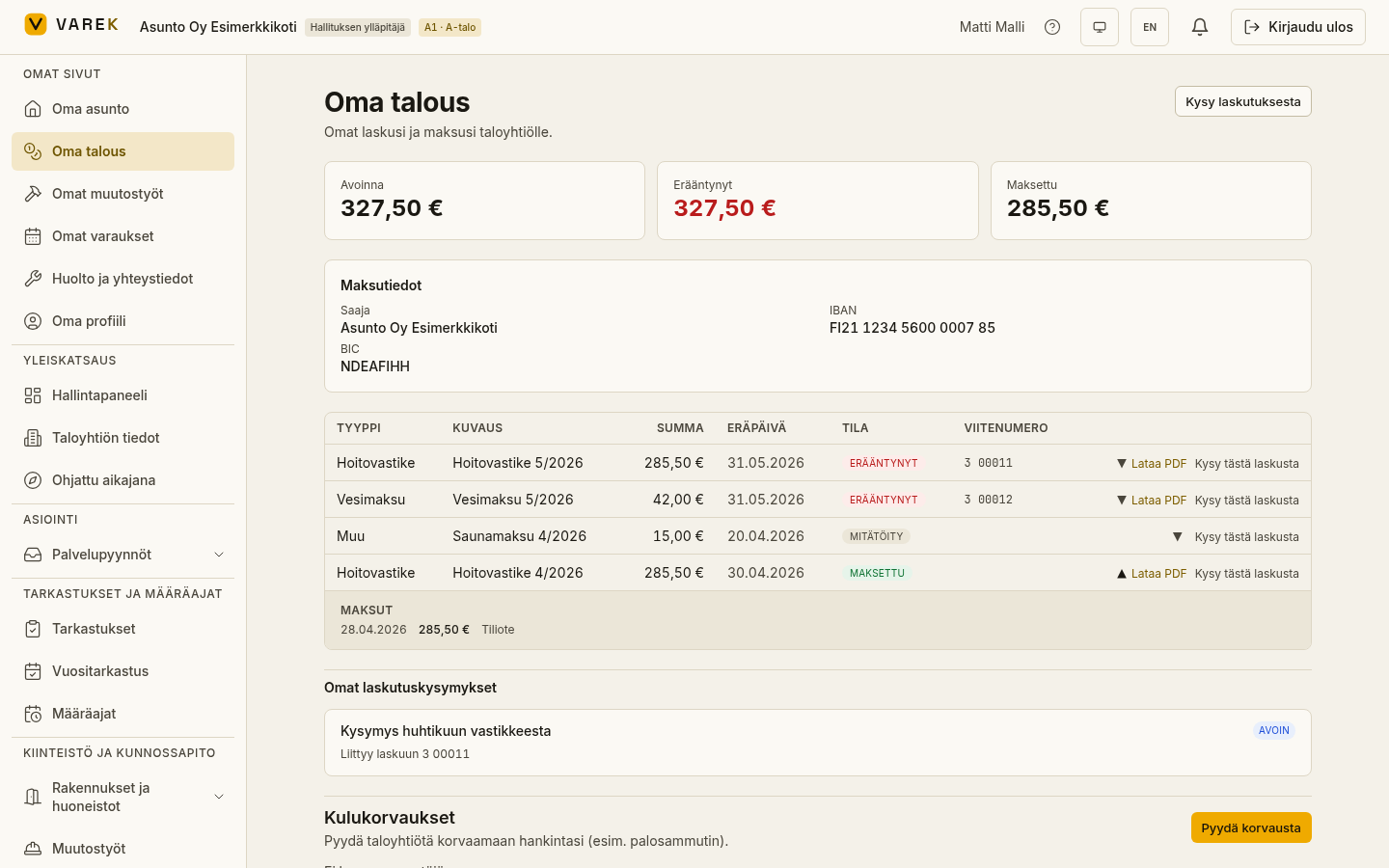Viewport: 1389px width, 868px height.
Task: Click Pyydä korvausta button
Action: [x=1251, y=827]
